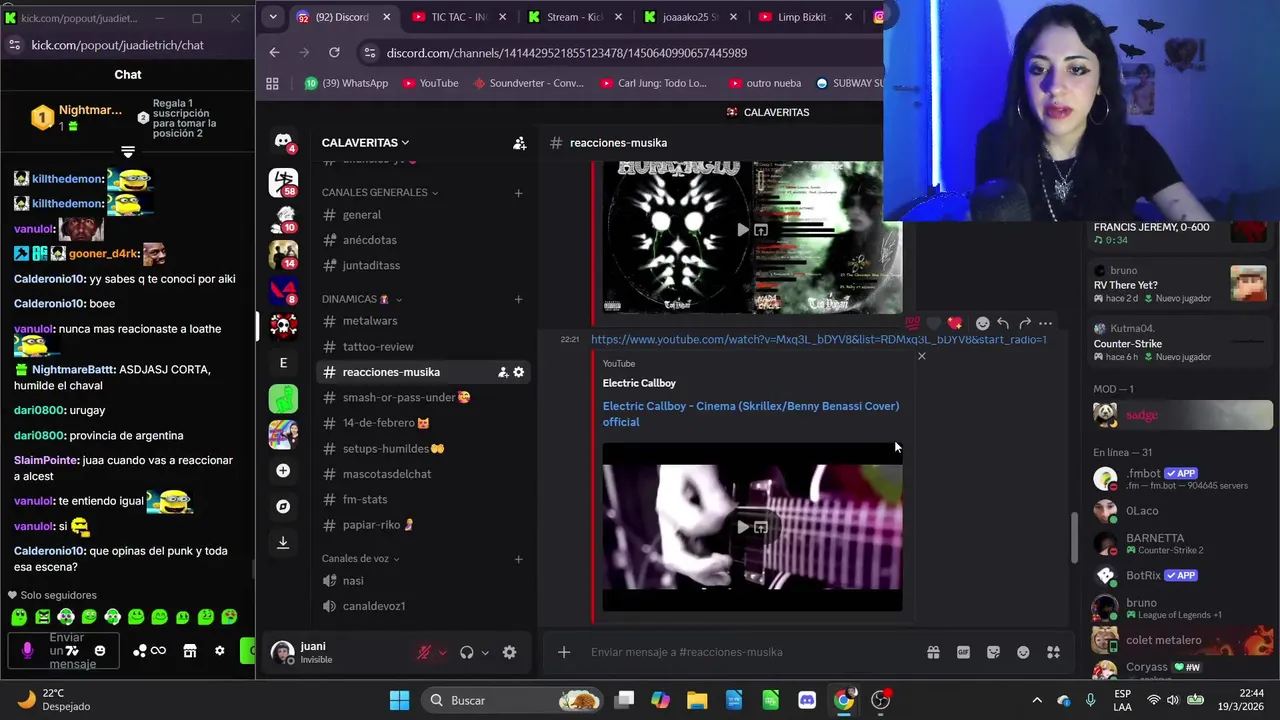Open Kick chat settings gear icon
The height and width of the screenshot is (720, 1280).
tap(220, 651)
